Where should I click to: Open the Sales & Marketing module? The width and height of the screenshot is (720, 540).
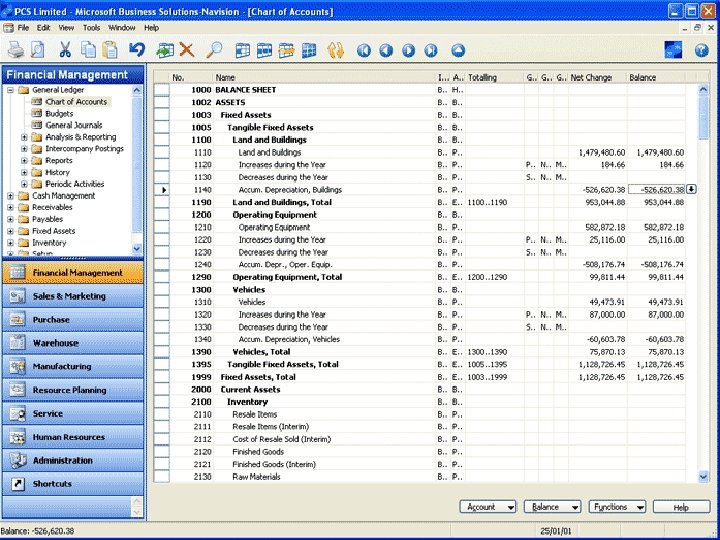pos(73,296)
